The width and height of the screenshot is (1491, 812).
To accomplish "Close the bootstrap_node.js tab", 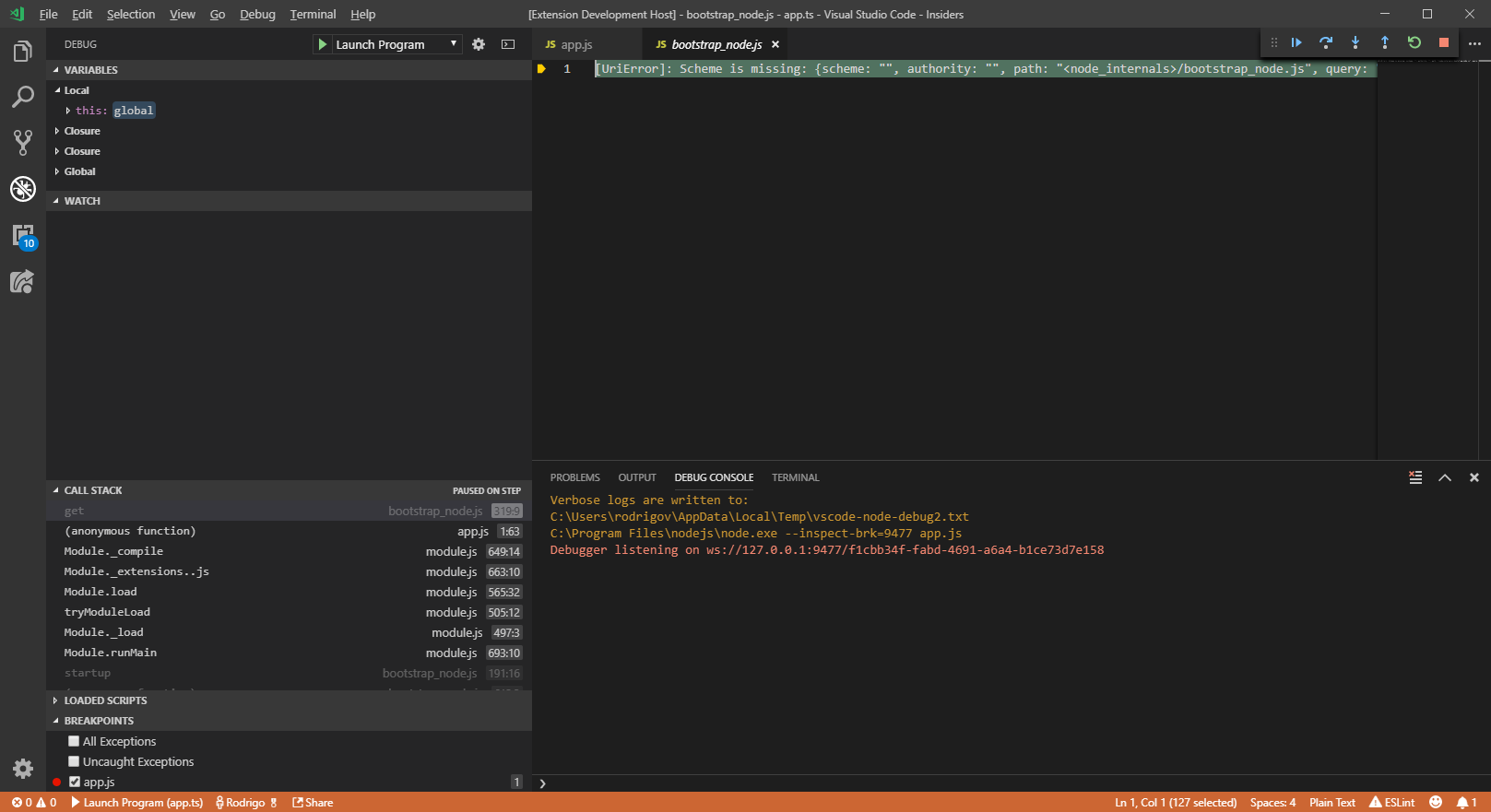I will pyautogui.click(x=775, y=44).
